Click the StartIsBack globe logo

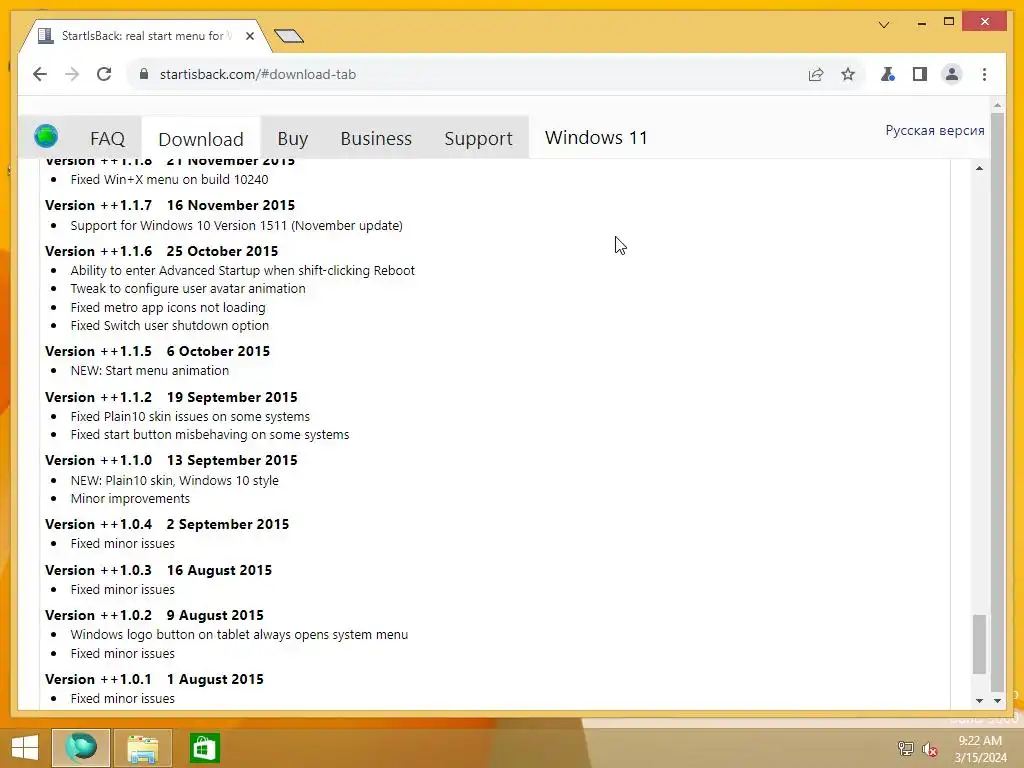46,136
